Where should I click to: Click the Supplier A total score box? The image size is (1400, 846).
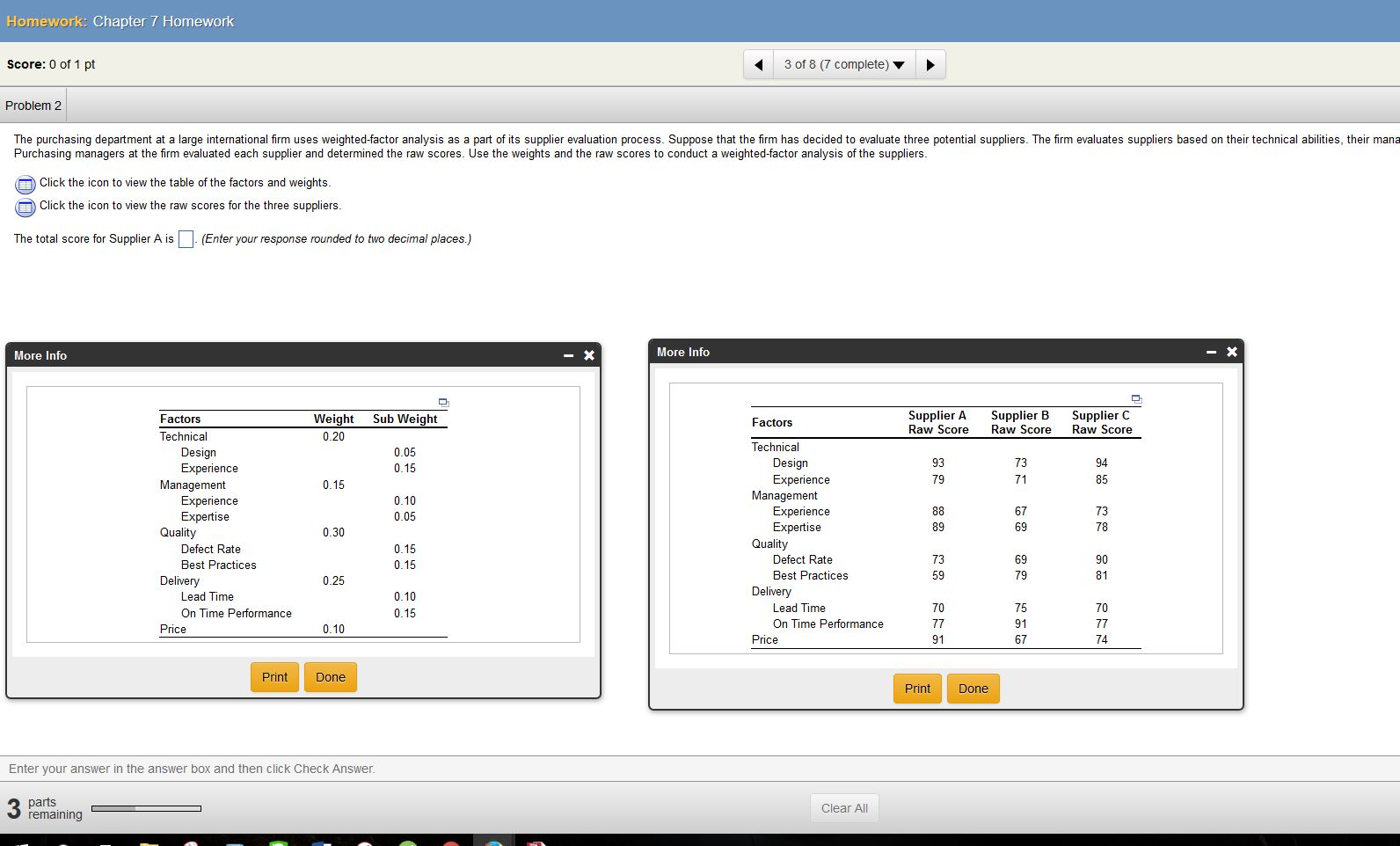click(x=186, y=239)
